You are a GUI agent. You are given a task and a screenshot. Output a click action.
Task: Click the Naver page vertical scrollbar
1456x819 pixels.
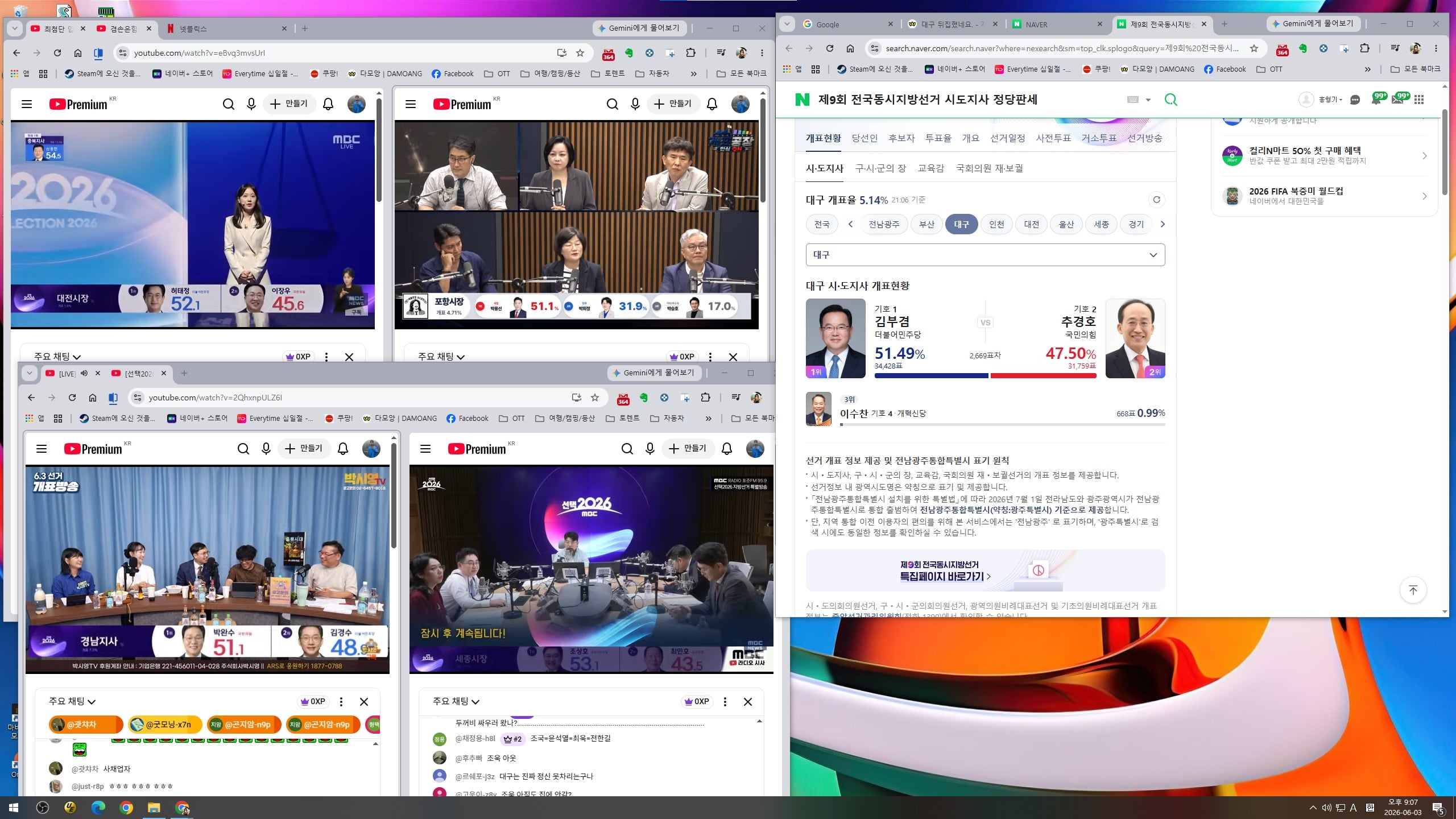pyautogui.click(x=1445, y=152)
